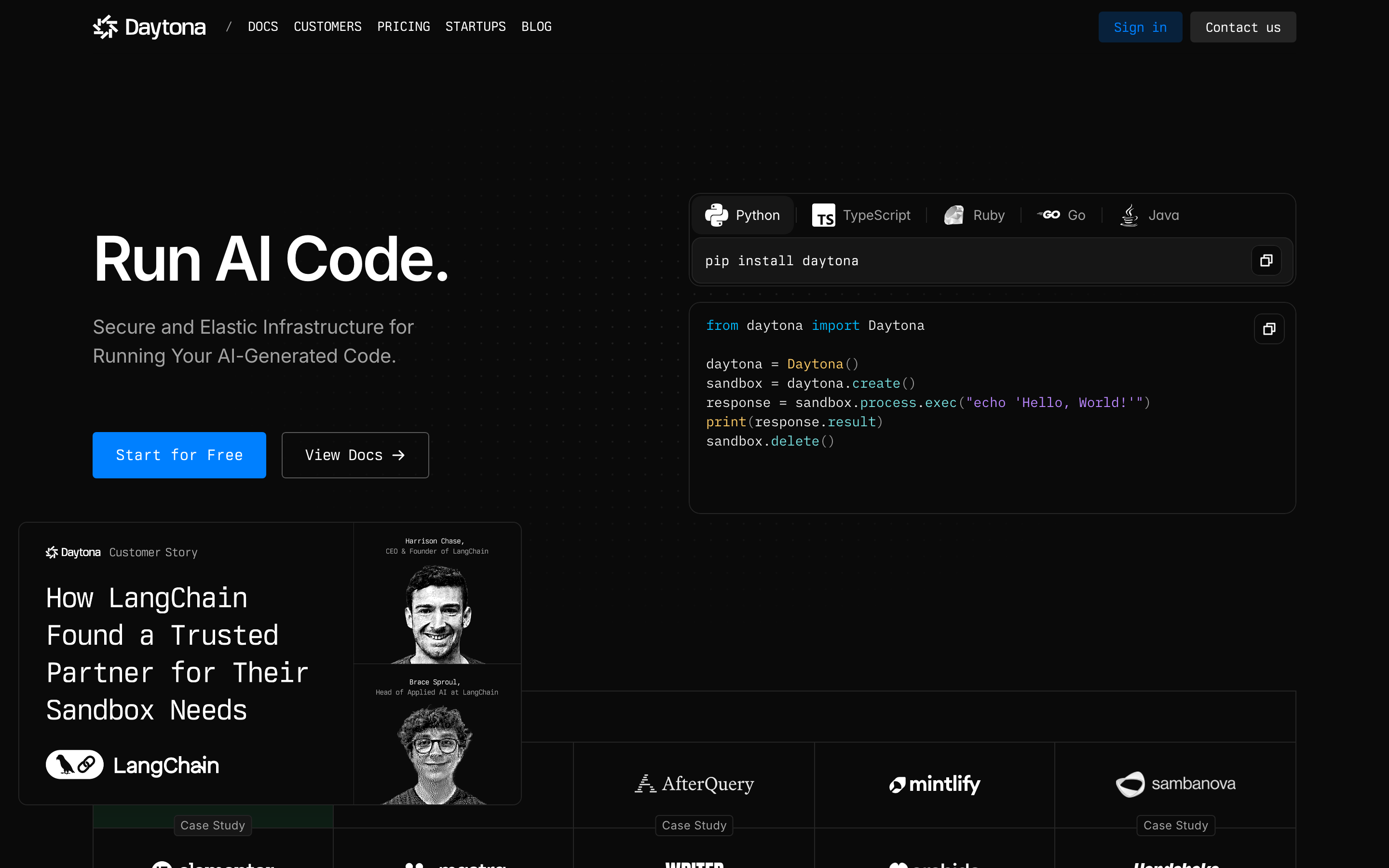Image resolution: width=1389 pixels, height=868 pixels.
Task: Switch to the Ruby tab
Action: click(x=974, y=215)
